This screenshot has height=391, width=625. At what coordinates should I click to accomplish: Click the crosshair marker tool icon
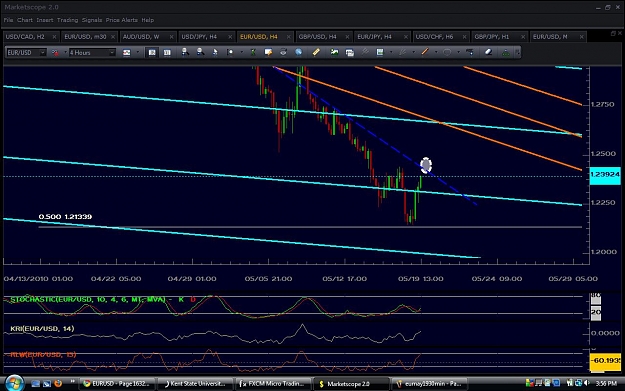230,52
